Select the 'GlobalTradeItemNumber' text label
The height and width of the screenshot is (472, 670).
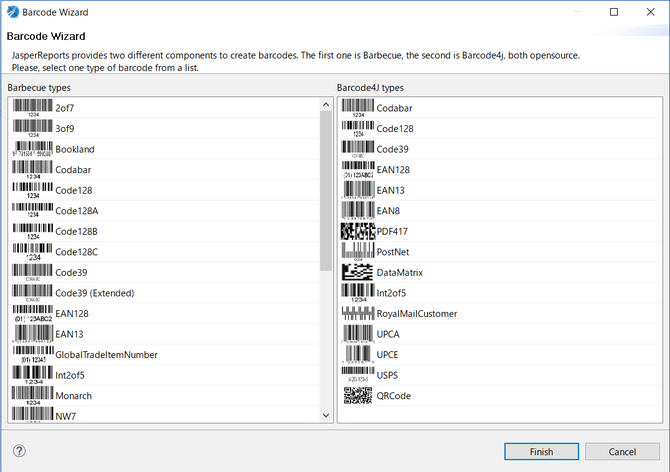(106, 355)
